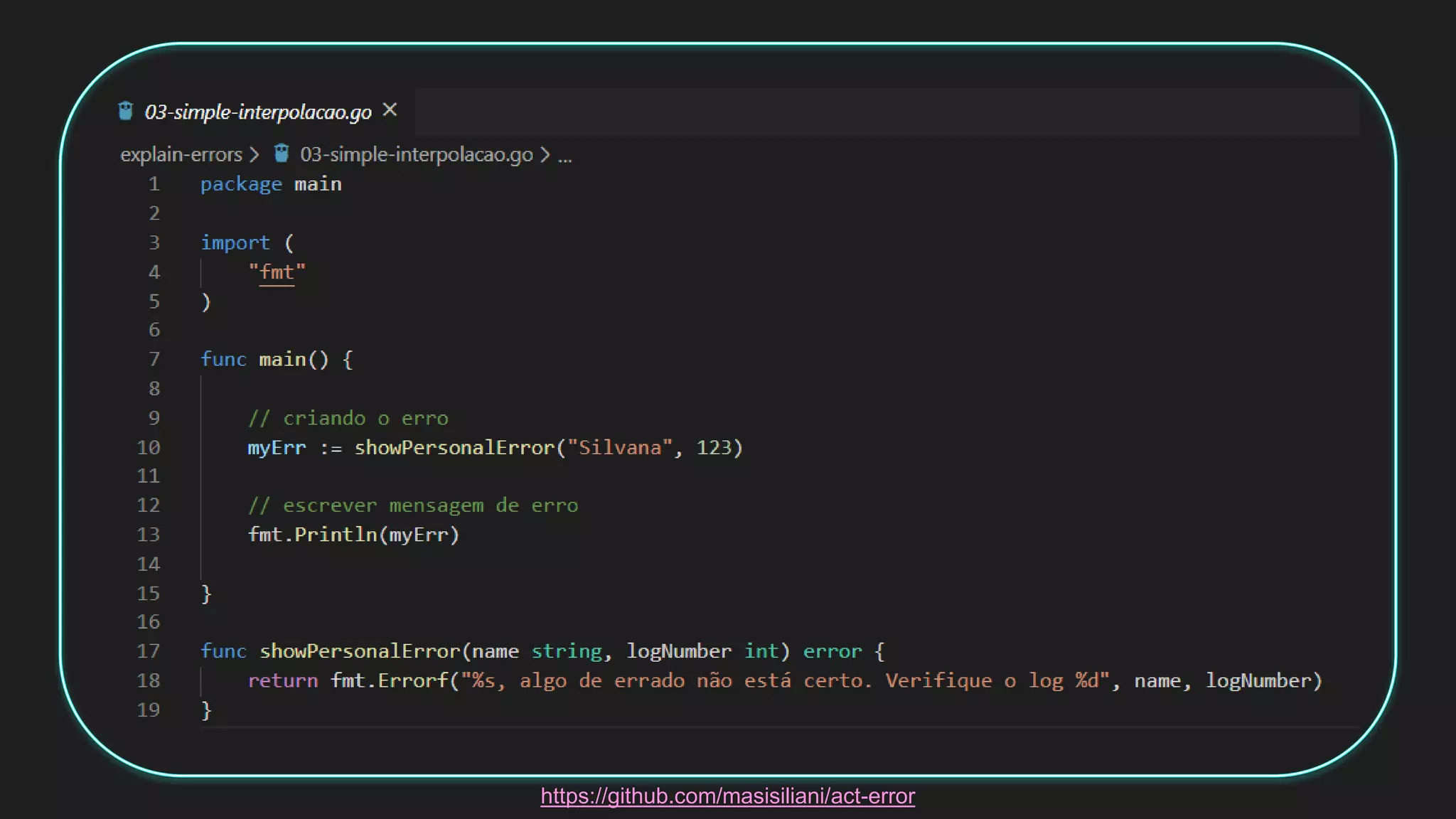
Task: Click line number 13 in the gutter
Action: [x=149, y=535]
